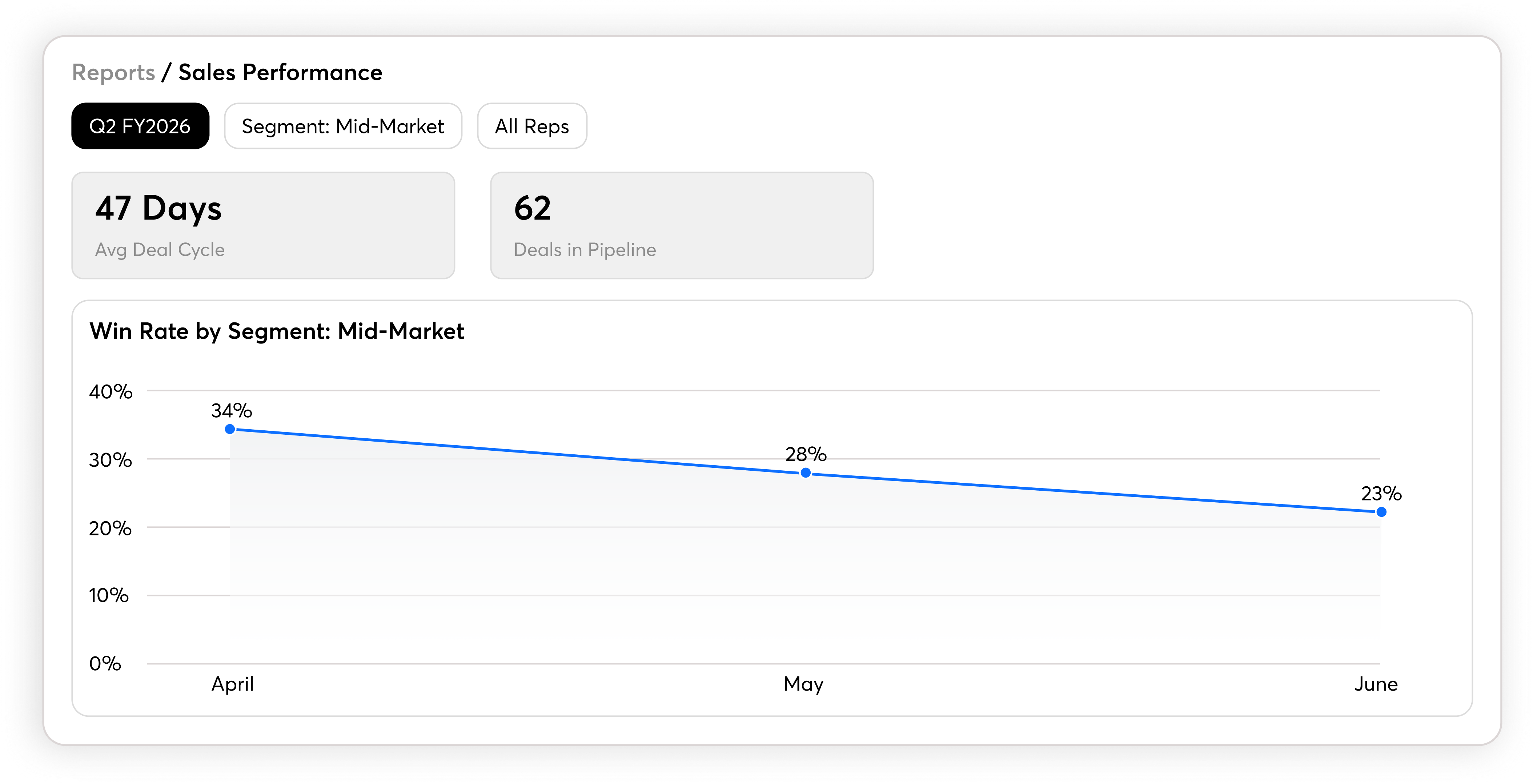Click the April 34% data point
Screen dimensions: 1533x784
pos(230,429)
